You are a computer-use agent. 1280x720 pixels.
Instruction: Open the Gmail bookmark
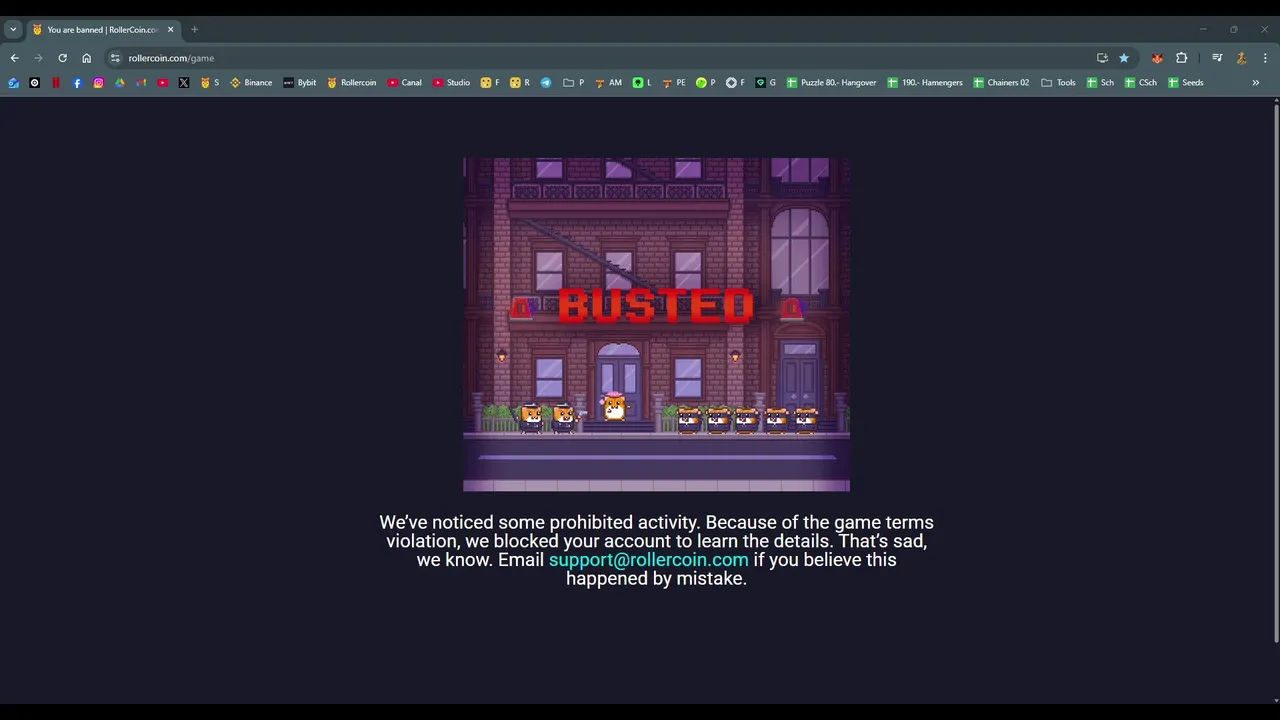click(x=141, y=83)
